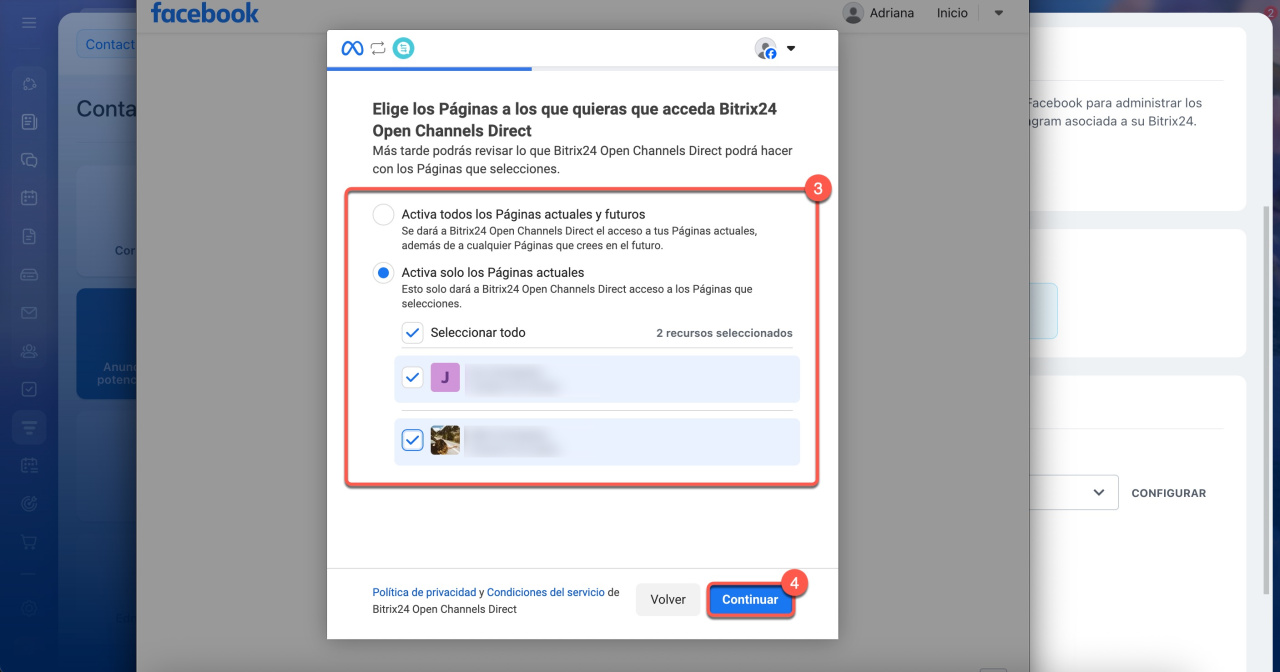This screenshot has height=672, width=1280.
Task: Open the CRM funnel icon in sidebar
Action: (x=29, y=428)
